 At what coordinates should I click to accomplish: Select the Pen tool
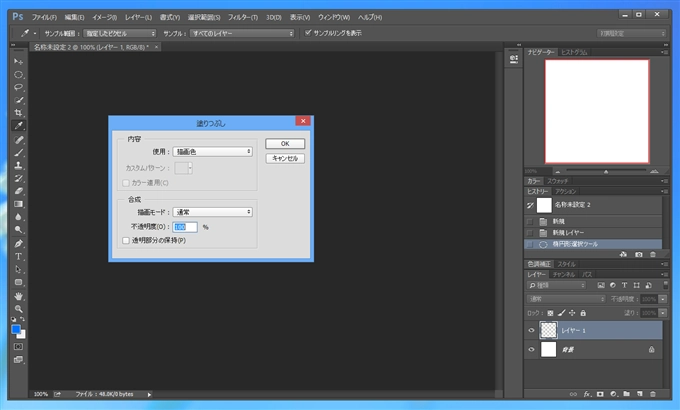coord(18,243)
